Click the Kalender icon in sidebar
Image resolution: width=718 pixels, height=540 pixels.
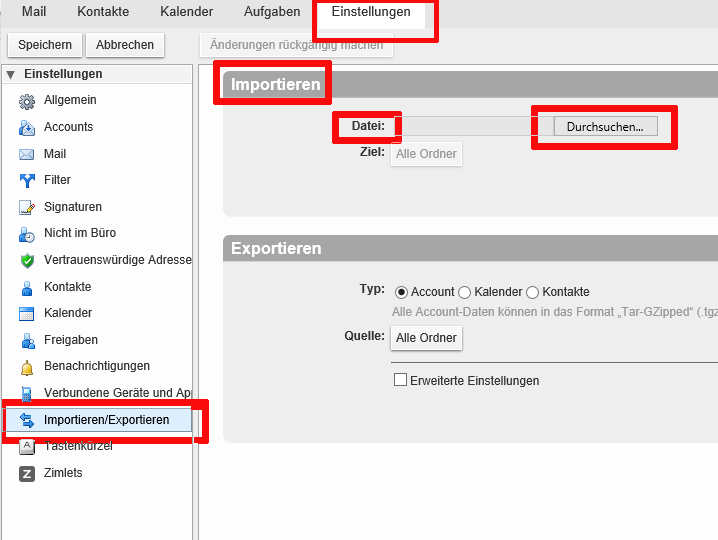point(27,314)
